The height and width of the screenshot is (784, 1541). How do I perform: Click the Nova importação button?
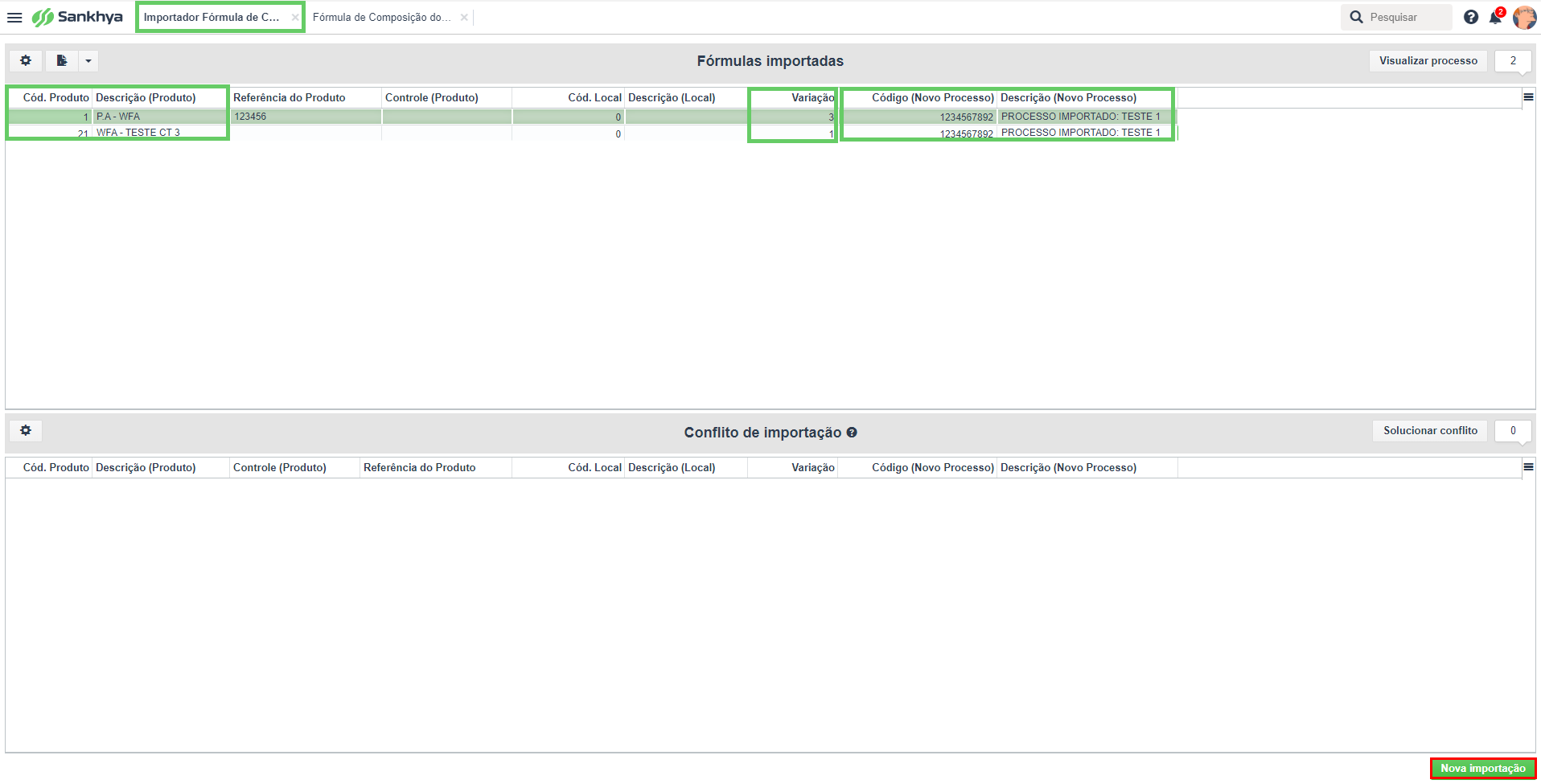[1483, 769]
